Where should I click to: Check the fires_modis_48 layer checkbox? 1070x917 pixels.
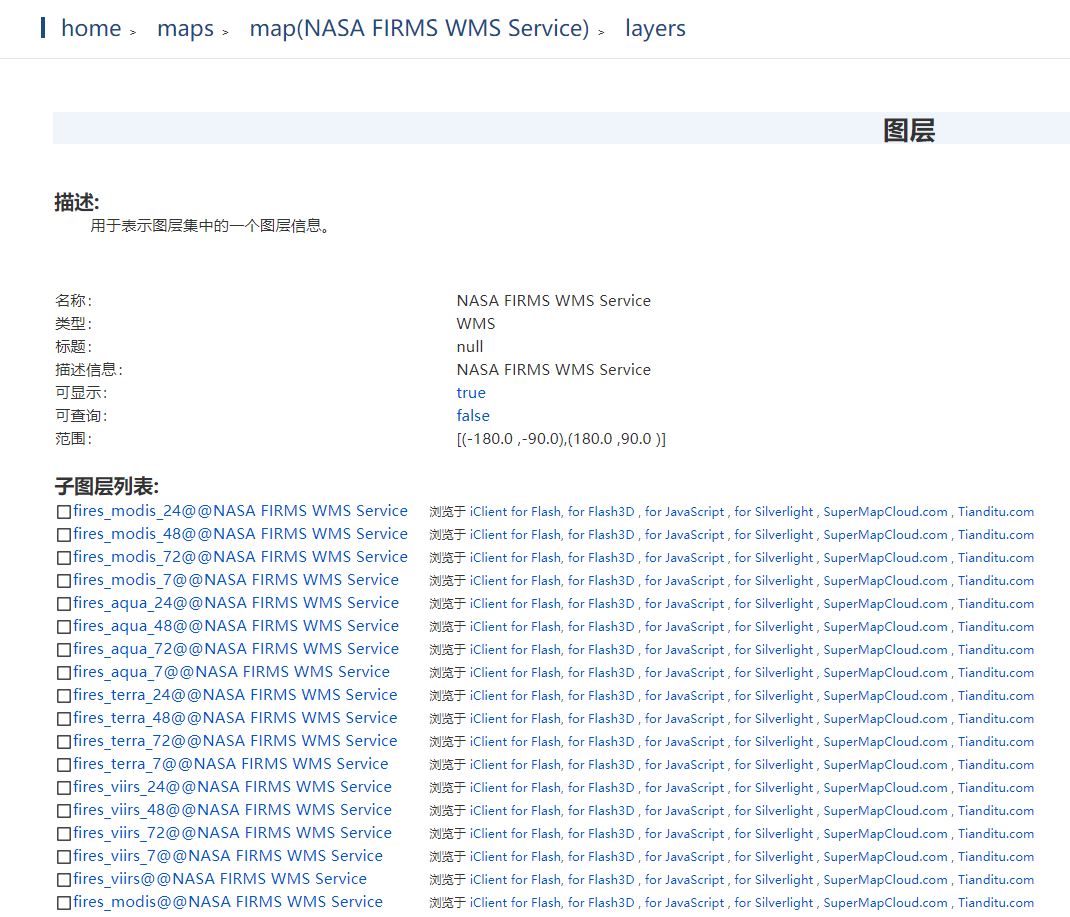[x=64, y=535]
